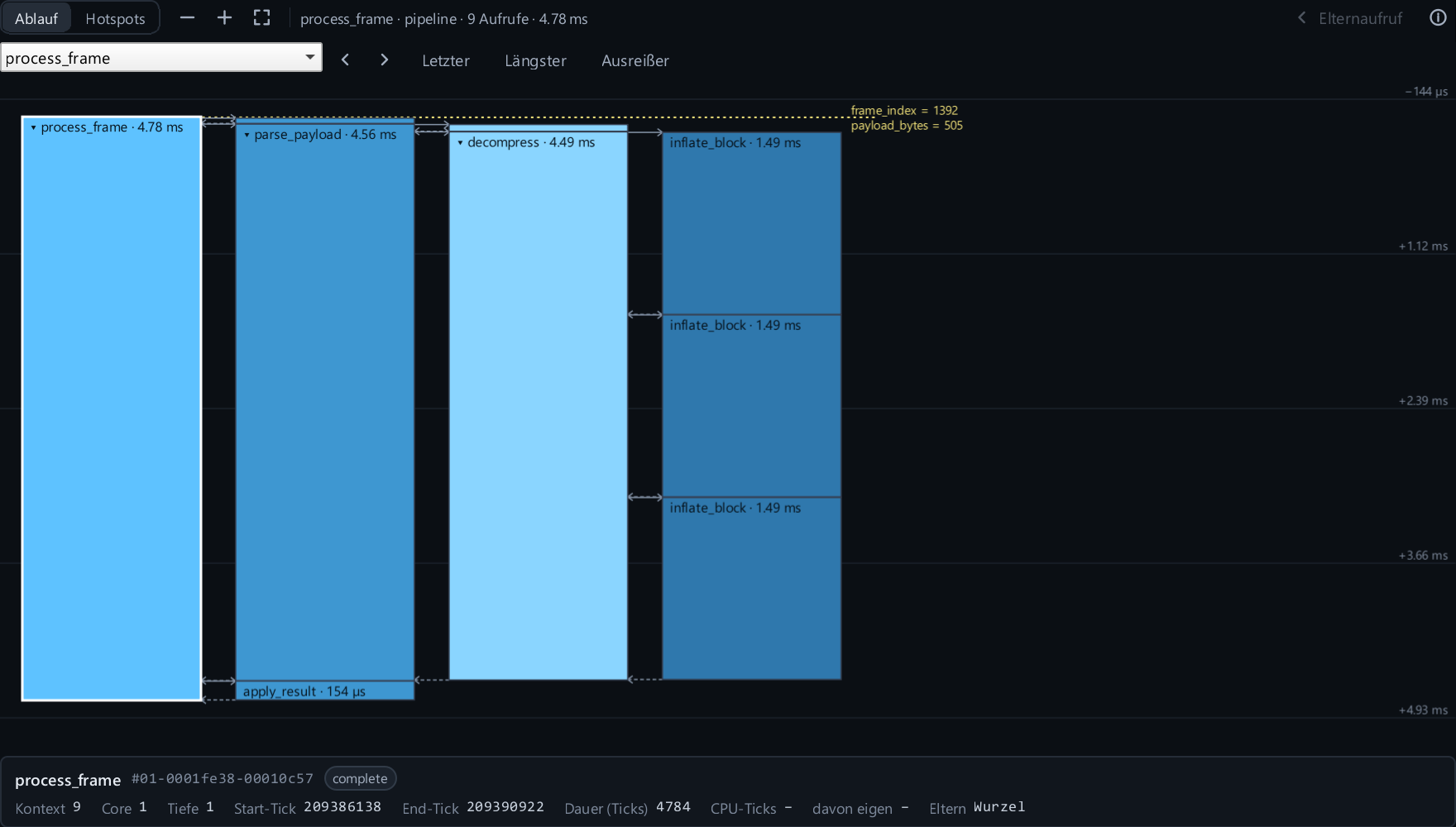Select the decompress 4.49 ms block

539,405
